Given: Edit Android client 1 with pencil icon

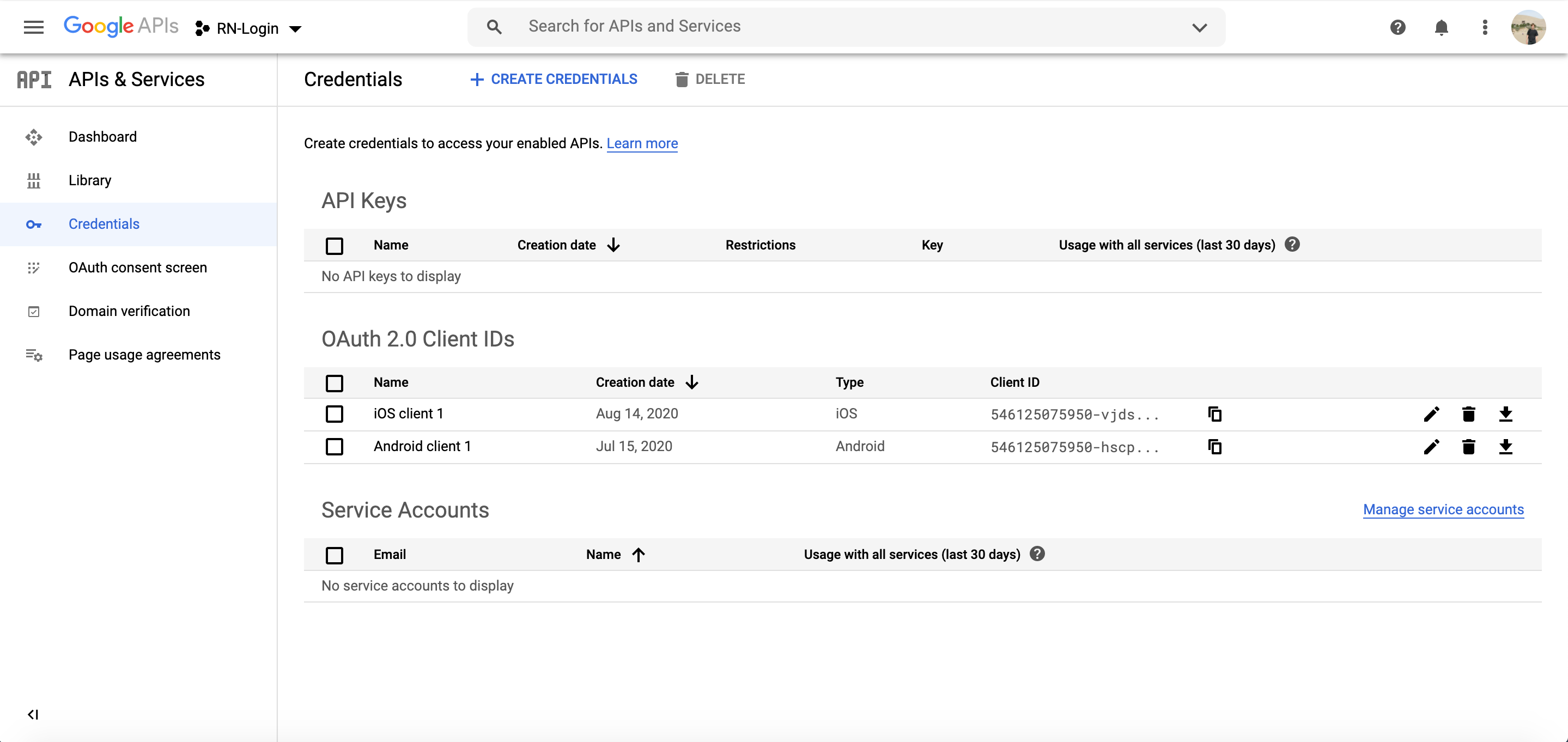Looking at the screenshot, I should pyautogui.click(x=1432, y=447).
